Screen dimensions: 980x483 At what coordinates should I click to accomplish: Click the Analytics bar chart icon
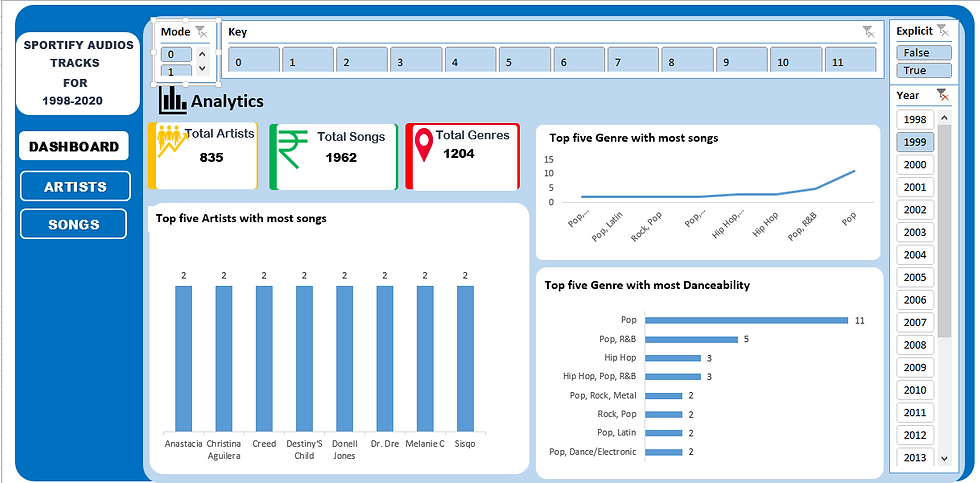pos(173,100)
